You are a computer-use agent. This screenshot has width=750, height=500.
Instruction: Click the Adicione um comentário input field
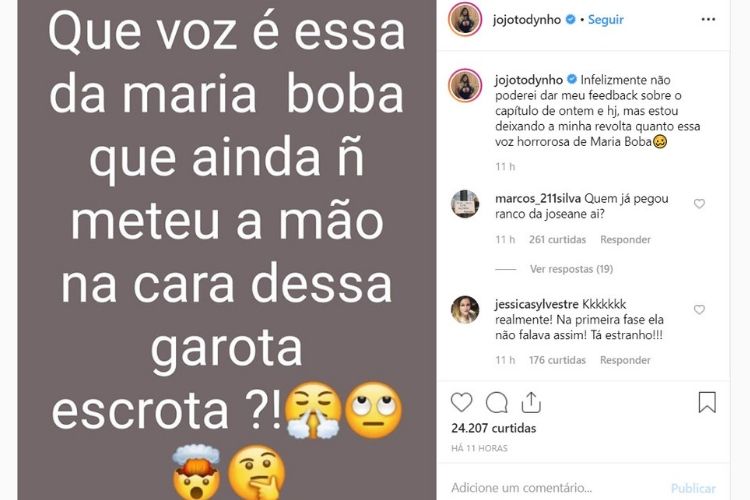pos(555,488)
